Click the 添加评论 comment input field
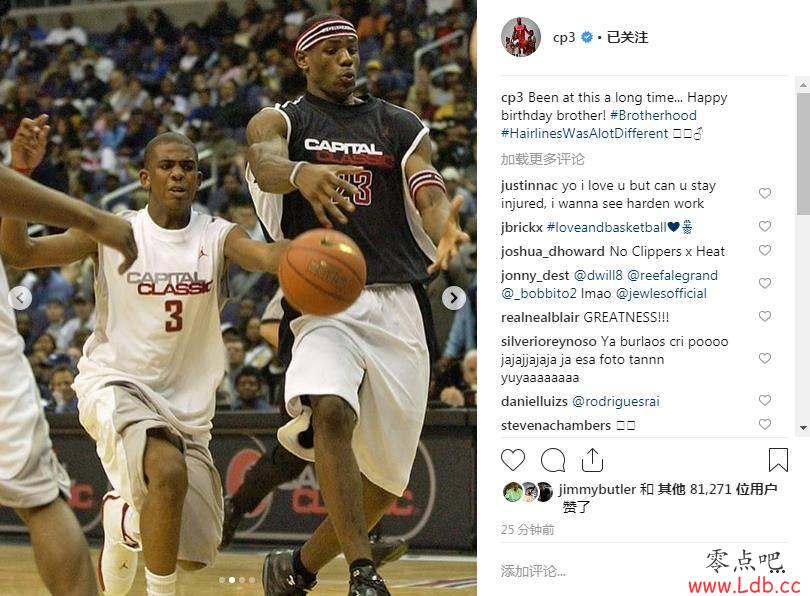810x596 pixels. click(x=594, y=571)
